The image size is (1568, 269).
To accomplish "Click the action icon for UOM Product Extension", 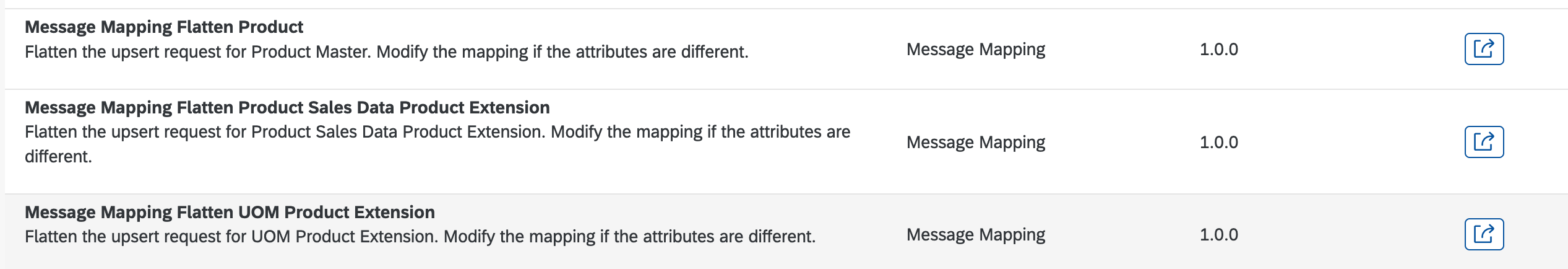I will click(1483, 234).
